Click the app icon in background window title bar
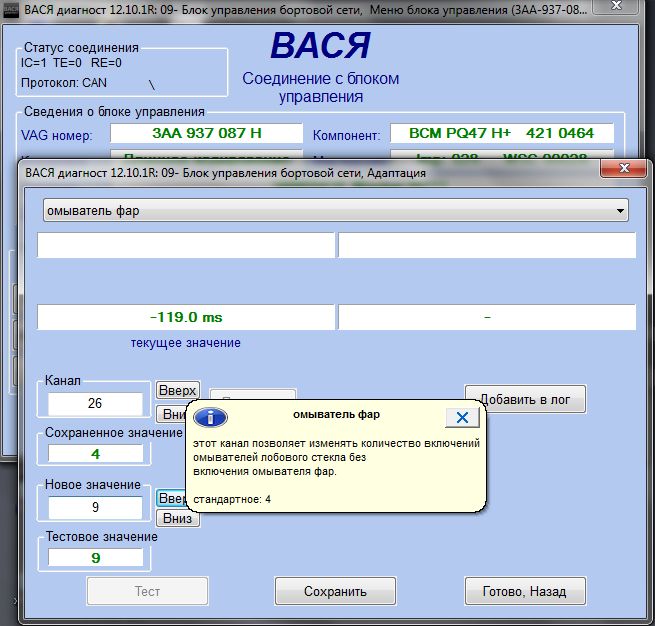The width and height of the screenshot is (655, 626). pos(10,10)
